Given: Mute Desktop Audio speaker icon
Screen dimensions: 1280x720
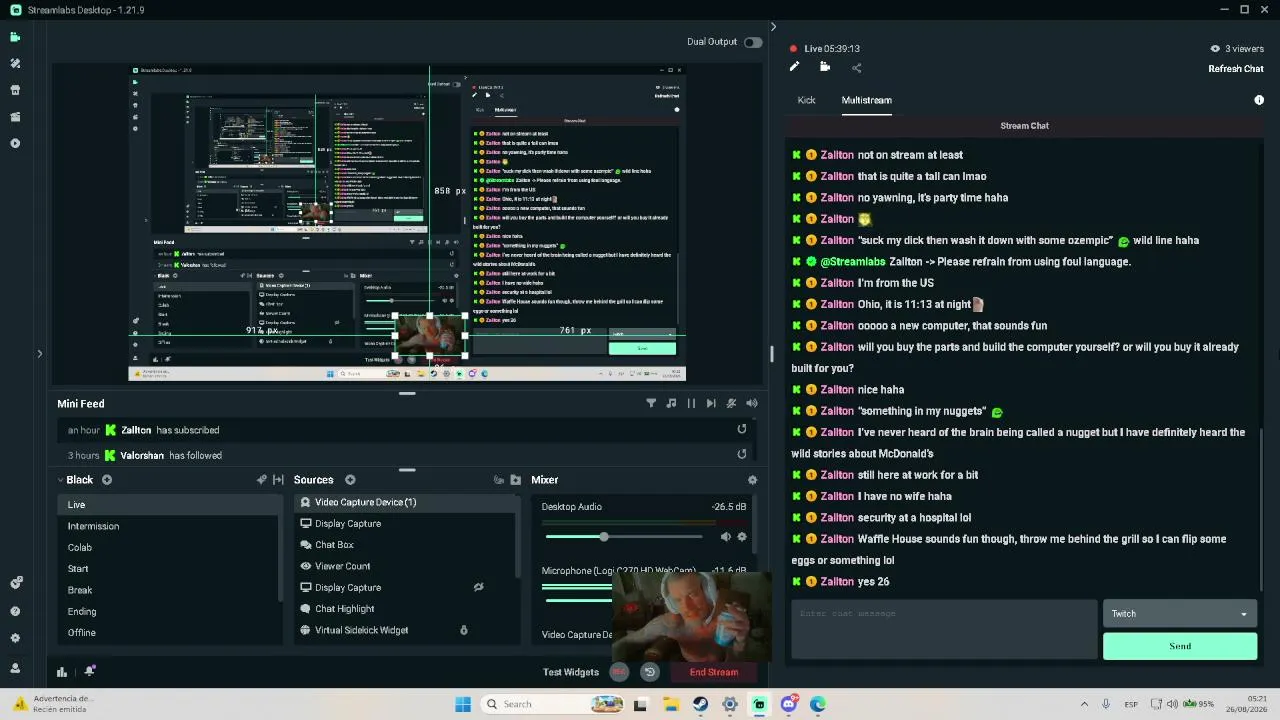Looking at the screenshot, I should 726,537.
